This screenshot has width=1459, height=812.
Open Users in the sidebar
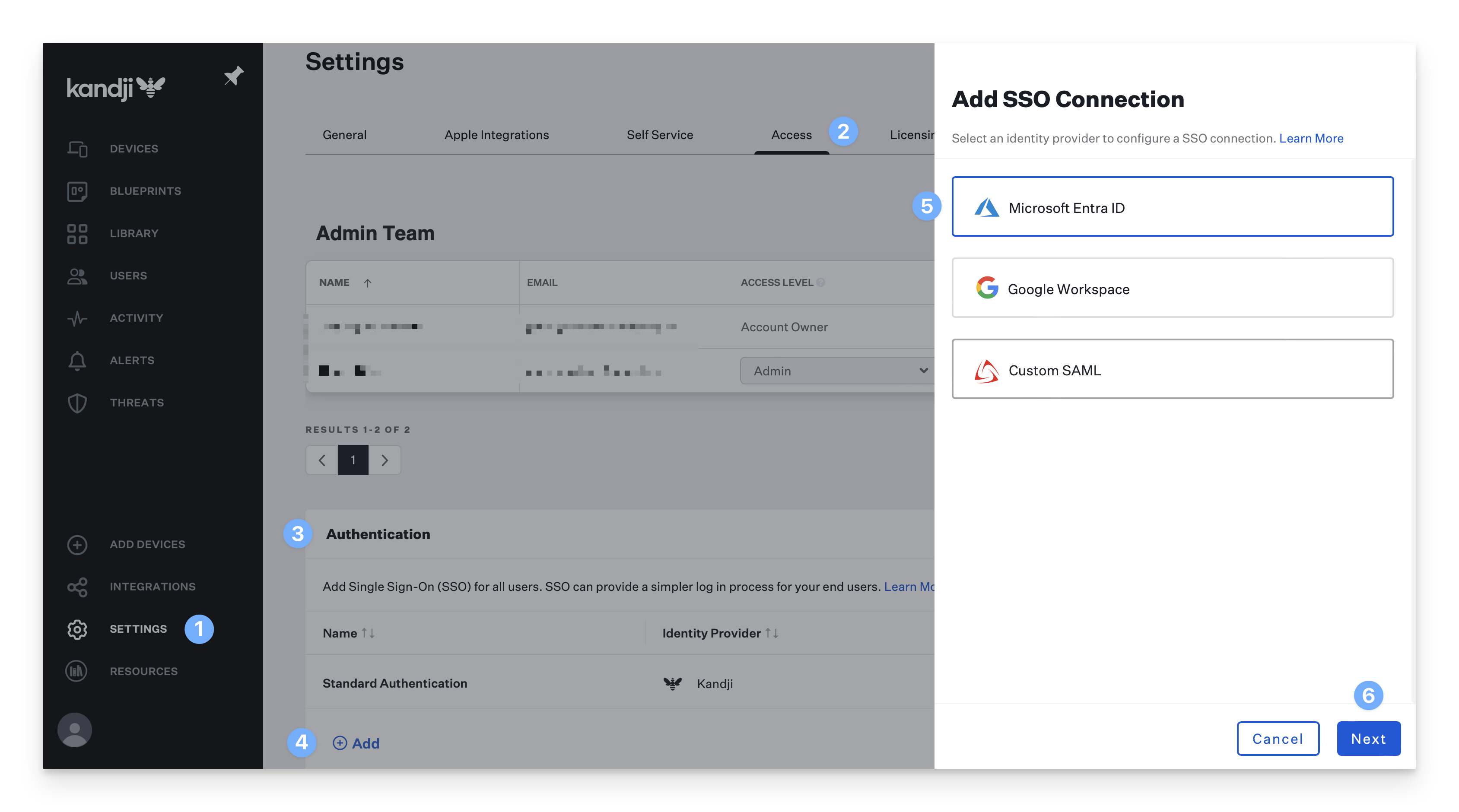129,276
